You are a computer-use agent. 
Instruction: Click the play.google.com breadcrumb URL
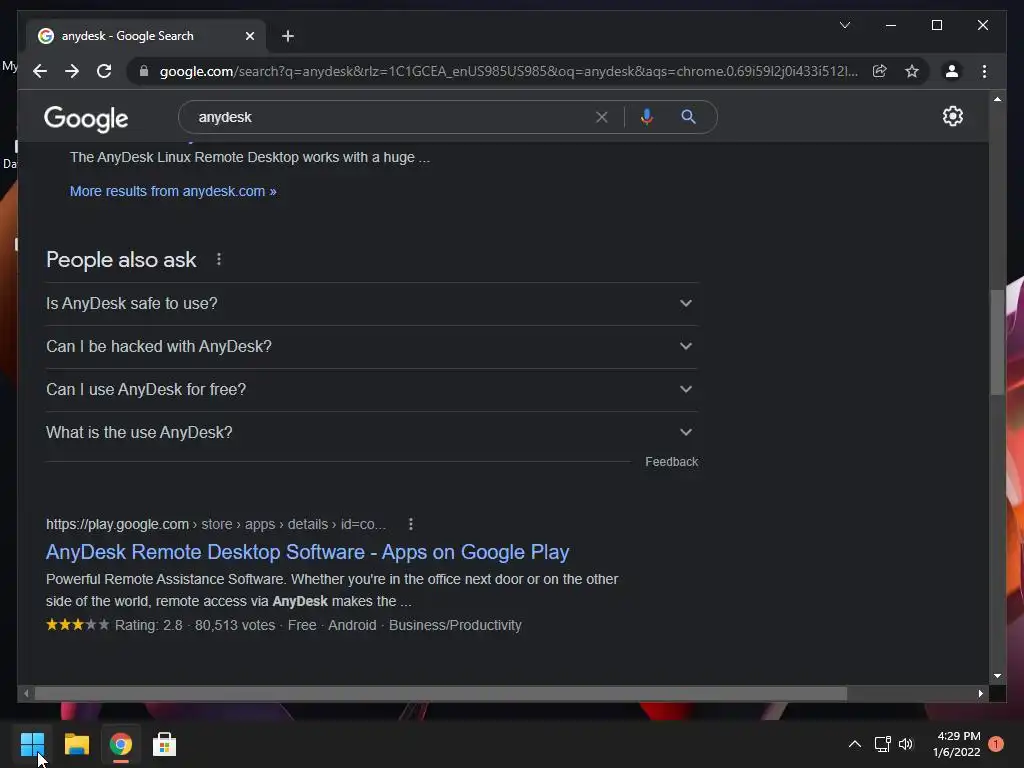coord(216,524)
